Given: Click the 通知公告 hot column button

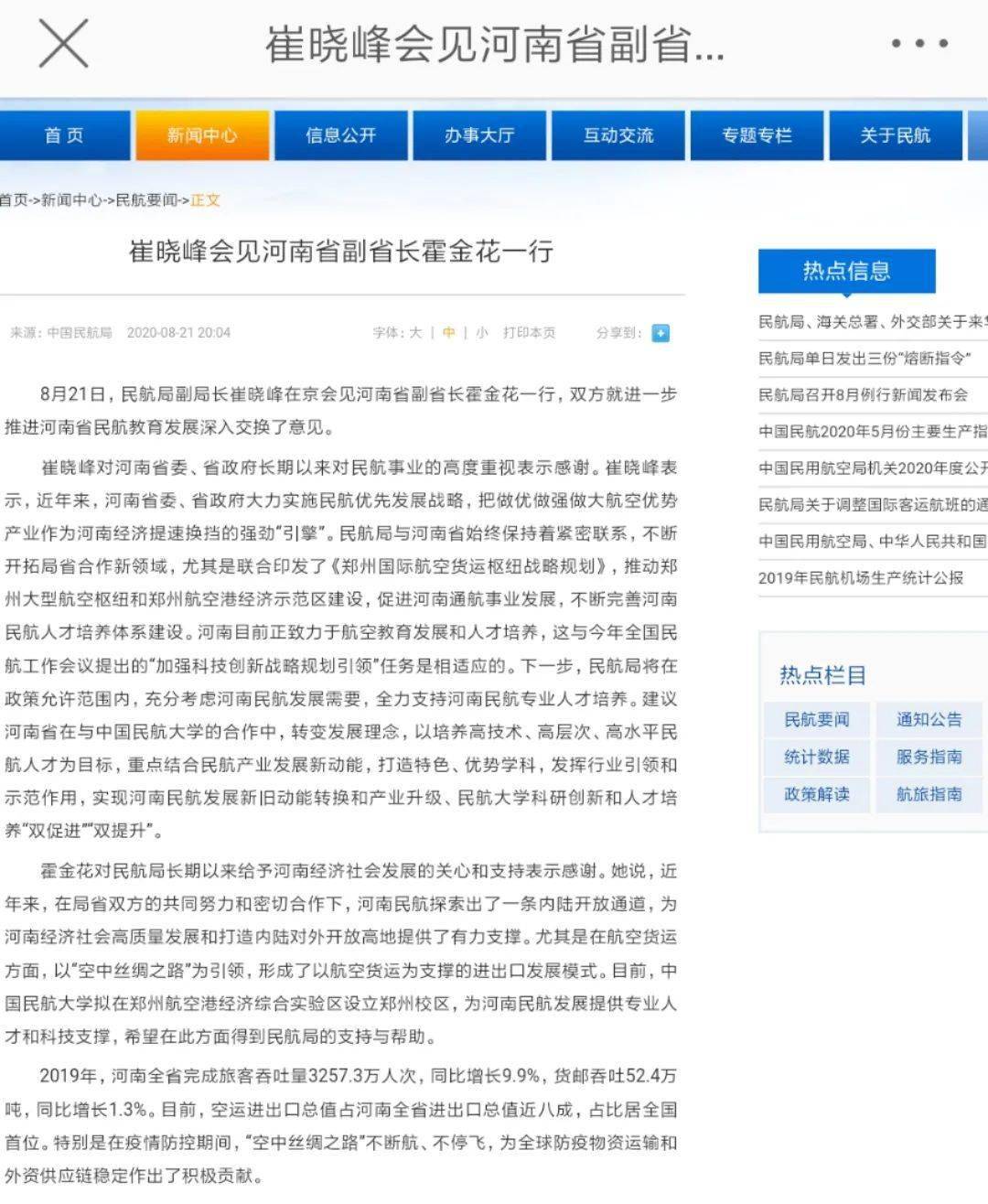Looking at the screenshot, I should tap(929, 720).
